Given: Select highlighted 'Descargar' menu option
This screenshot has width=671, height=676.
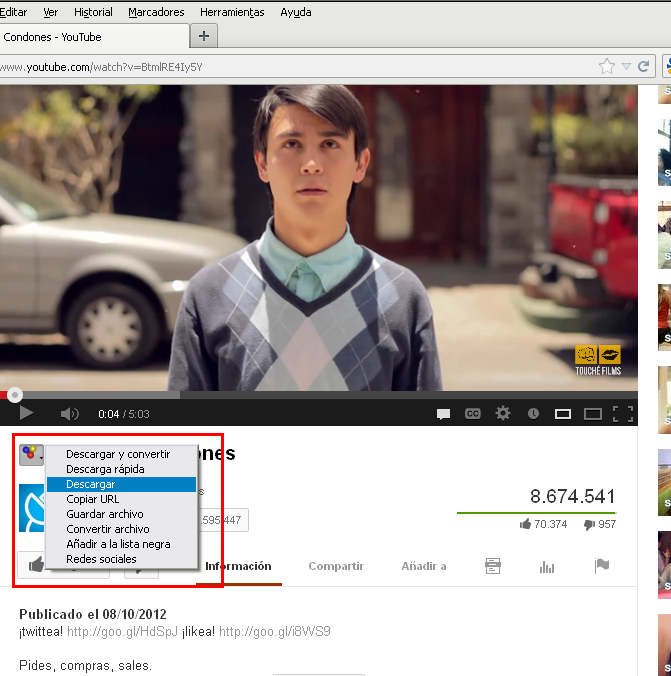Looking at the screenshot, I should click(x=121, y=484).
